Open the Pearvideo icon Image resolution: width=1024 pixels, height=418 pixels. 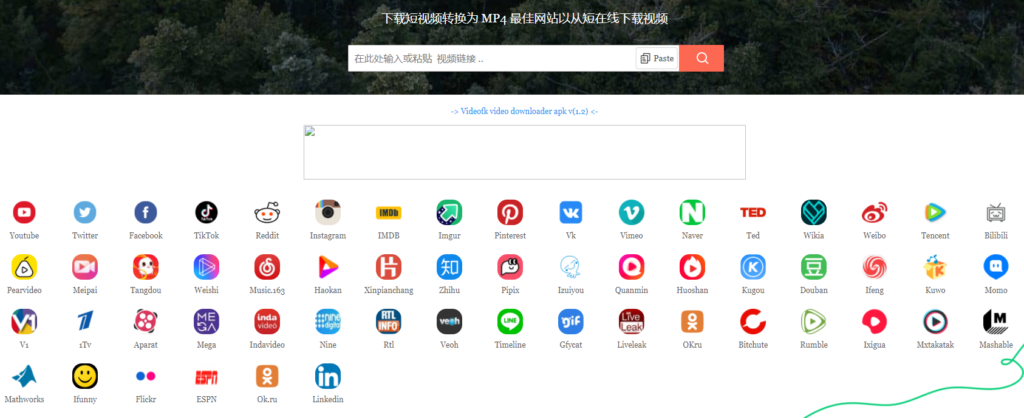tap(24, 267)
